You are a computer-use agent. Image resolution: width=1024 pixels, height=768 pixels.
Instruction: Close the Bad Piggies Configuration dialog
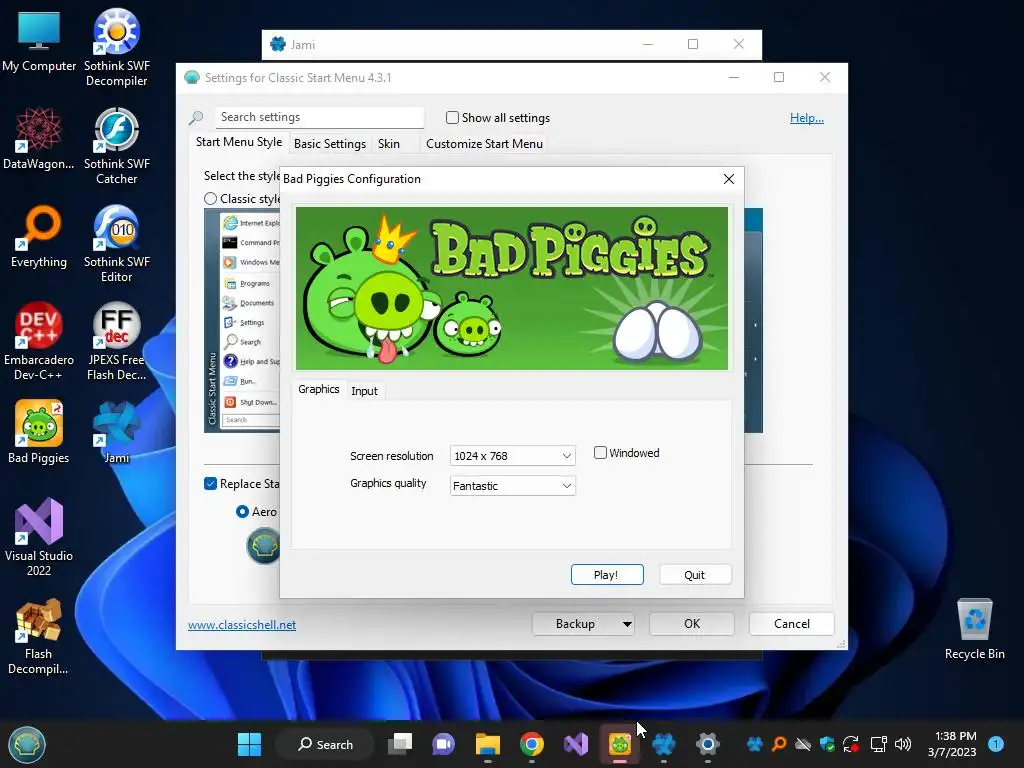(x=729, y=179)
